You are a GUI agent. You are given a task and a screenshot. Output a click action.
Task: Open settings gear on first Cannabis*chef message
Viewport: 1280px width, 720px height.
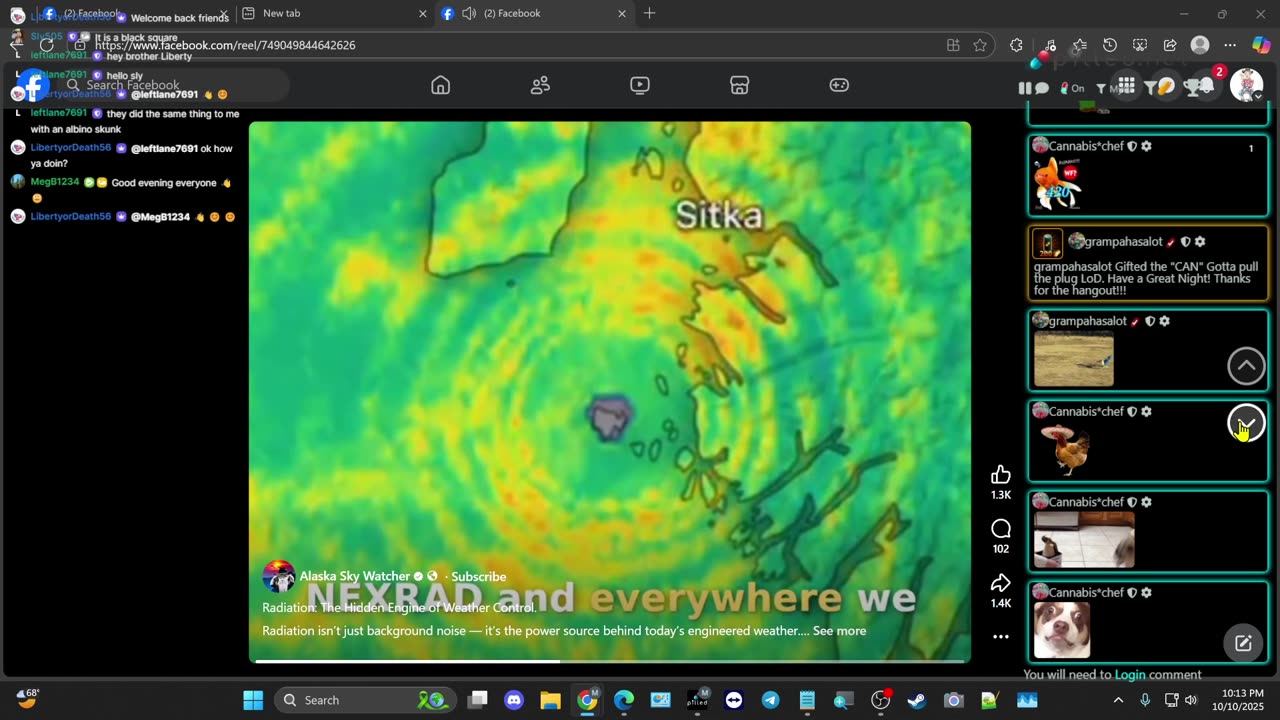click(1146, 146)
